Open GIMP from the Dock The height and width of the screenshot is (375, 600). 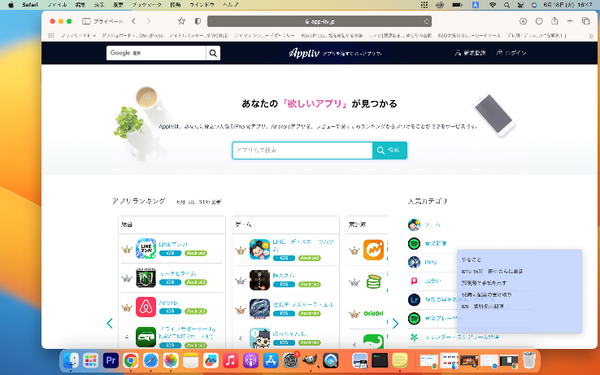point(310,360)
